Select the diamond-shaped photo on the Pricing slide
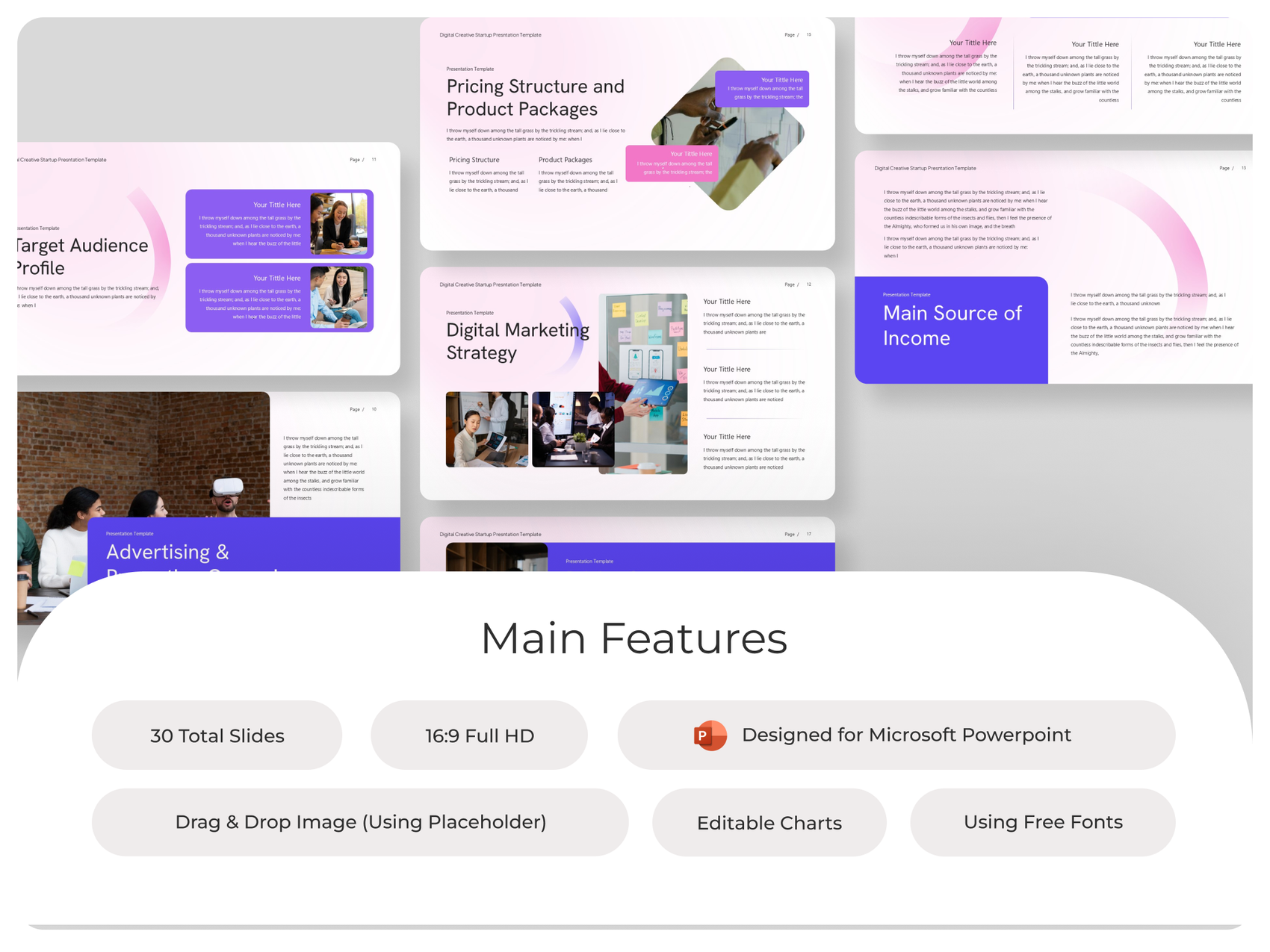This screenshot has height=952, width=1270. click(x=728, y=134)
